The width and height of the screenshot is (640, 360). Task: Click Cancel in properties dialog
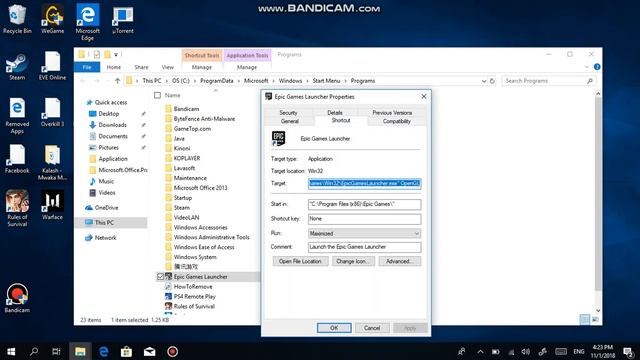pos(372,328)
